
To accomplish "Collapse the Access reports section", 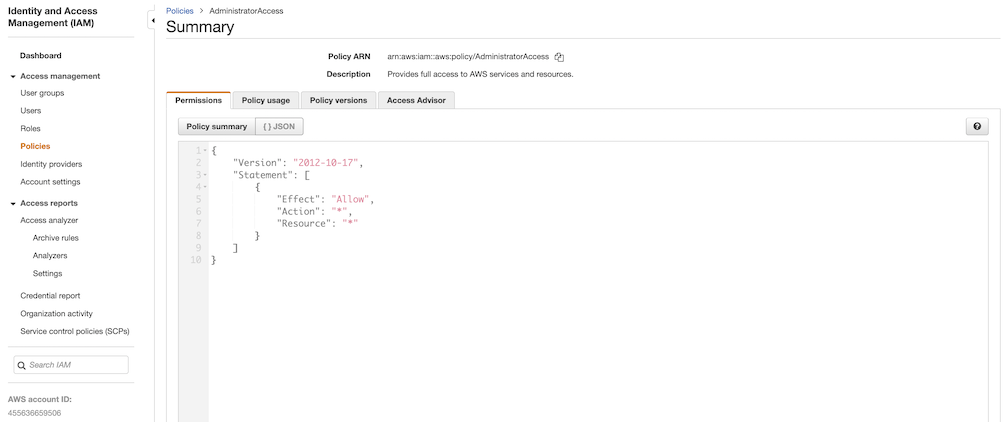I will (x=13, y=203).
